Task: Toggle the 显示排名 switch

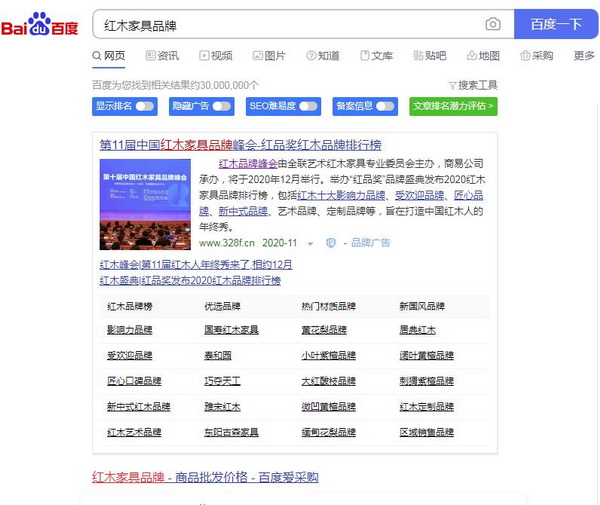Action: (146, 106)
